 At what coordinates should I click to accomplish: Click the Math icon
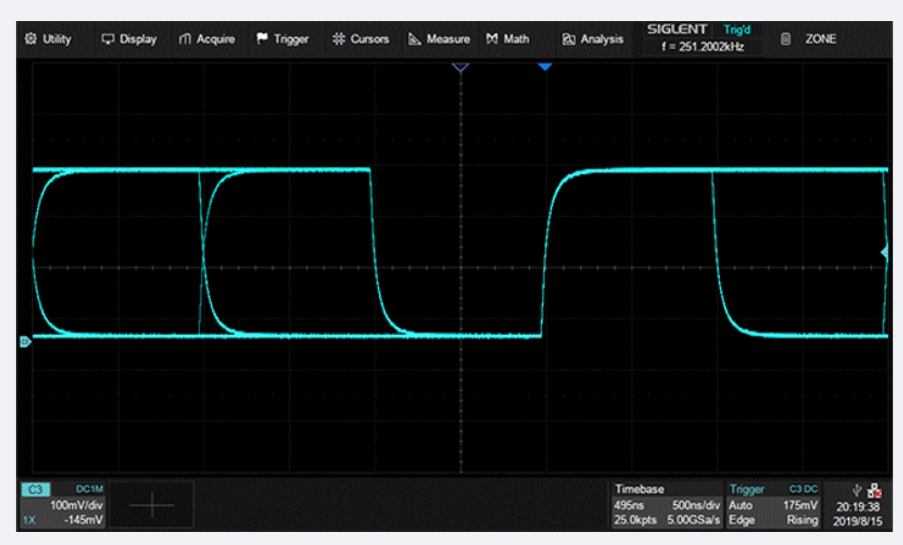[x=492, y=39]
